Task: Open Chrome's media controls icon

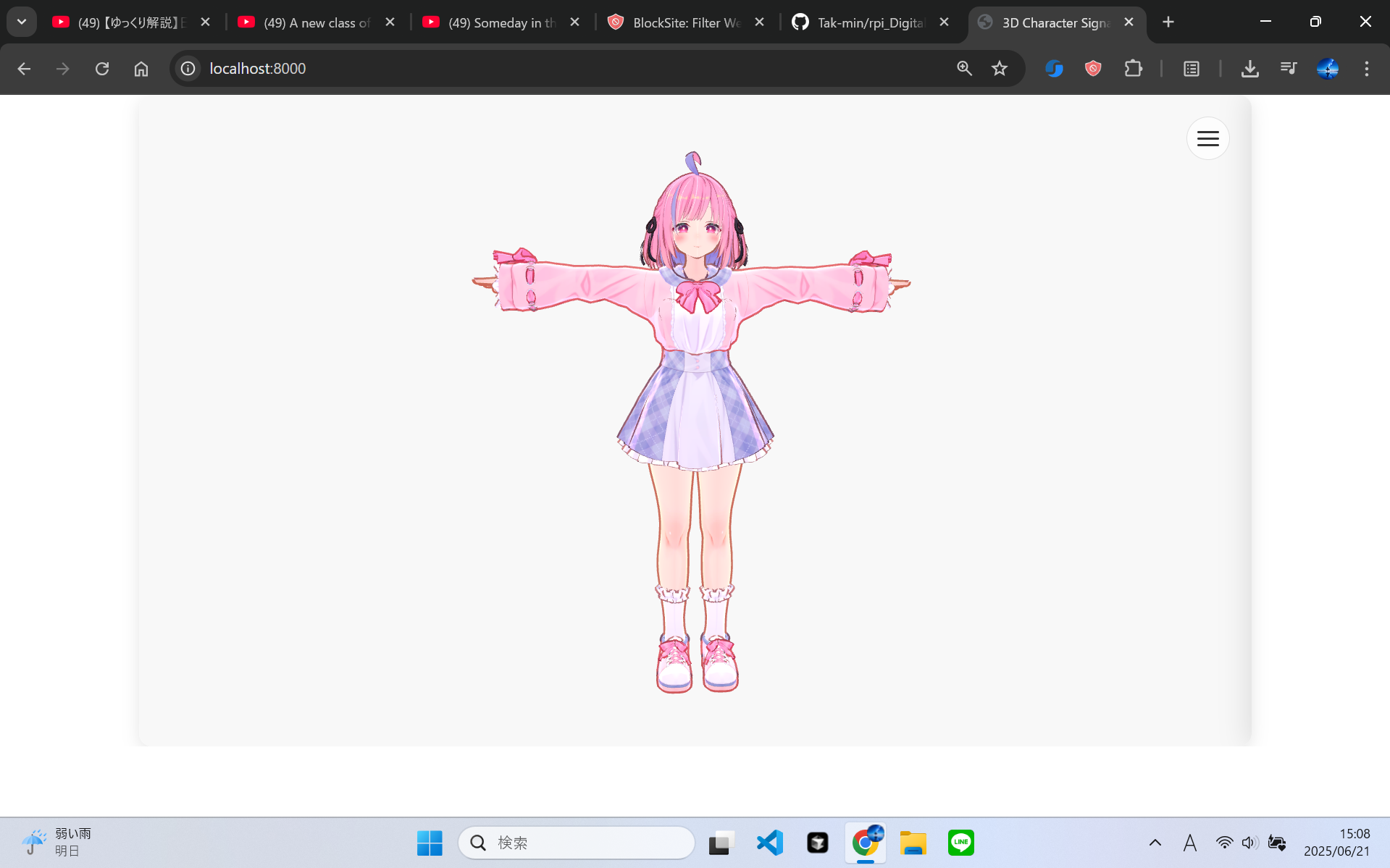Action: coord(1288,69)
